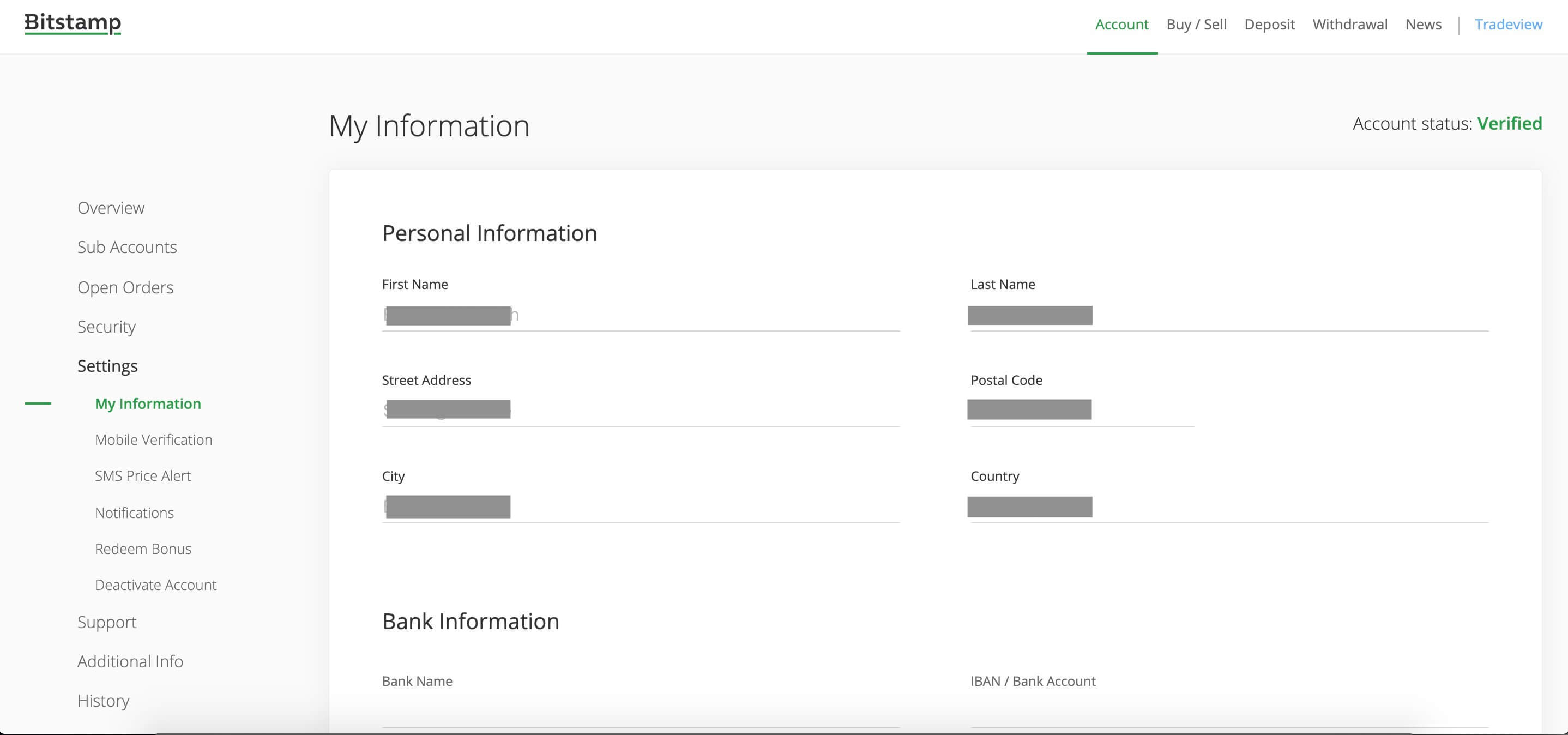Click SMS Price Alert option
Screen dimensions: 1568x735
pyautogui.click(x=143, y=476)
